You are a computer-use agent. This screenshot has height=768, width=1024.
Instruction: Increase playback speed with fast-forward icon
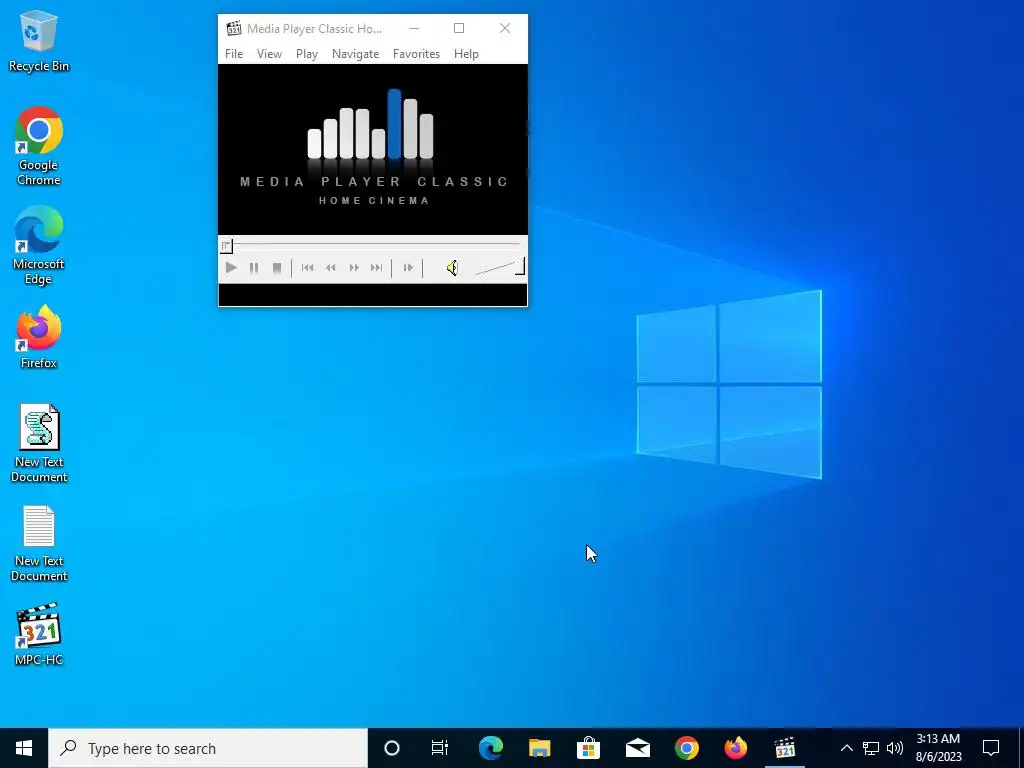coord(354,268)
